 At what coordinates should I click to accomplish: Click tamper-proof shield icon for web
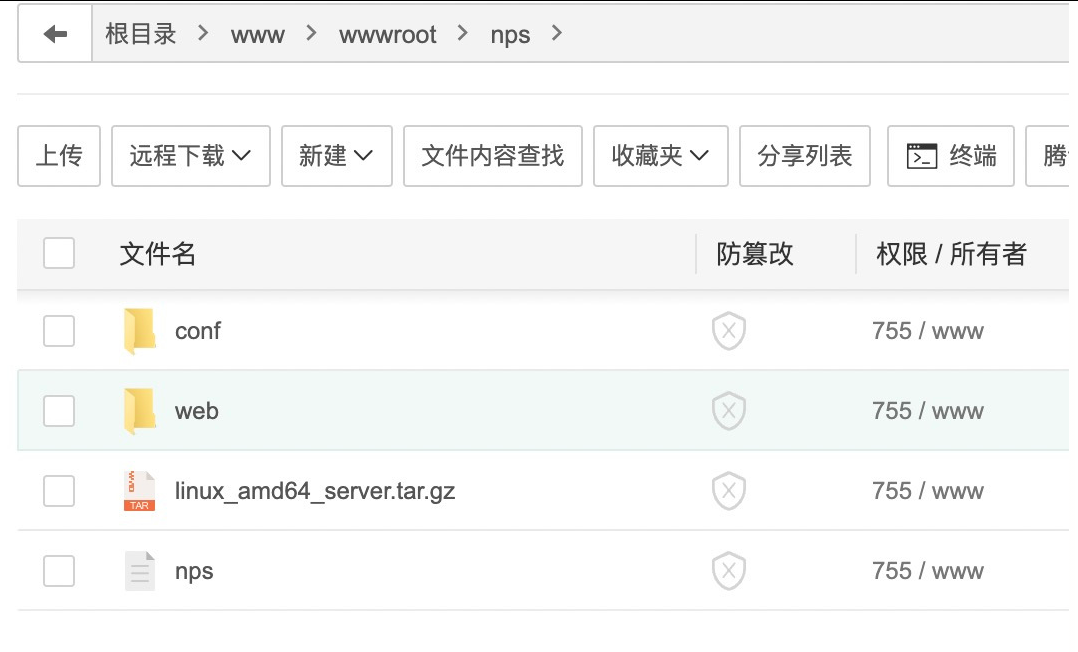[x=729, y=411]
